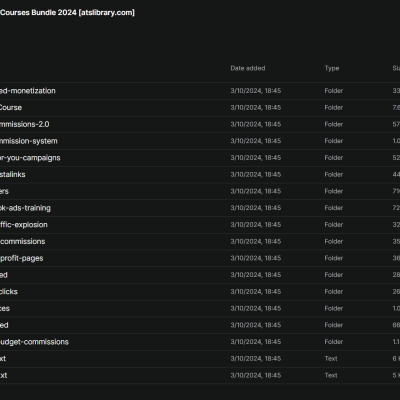Open the folder ending in stalinks
Screen dimensions: 400x400
pyautogui.click(x=13, y=174)
